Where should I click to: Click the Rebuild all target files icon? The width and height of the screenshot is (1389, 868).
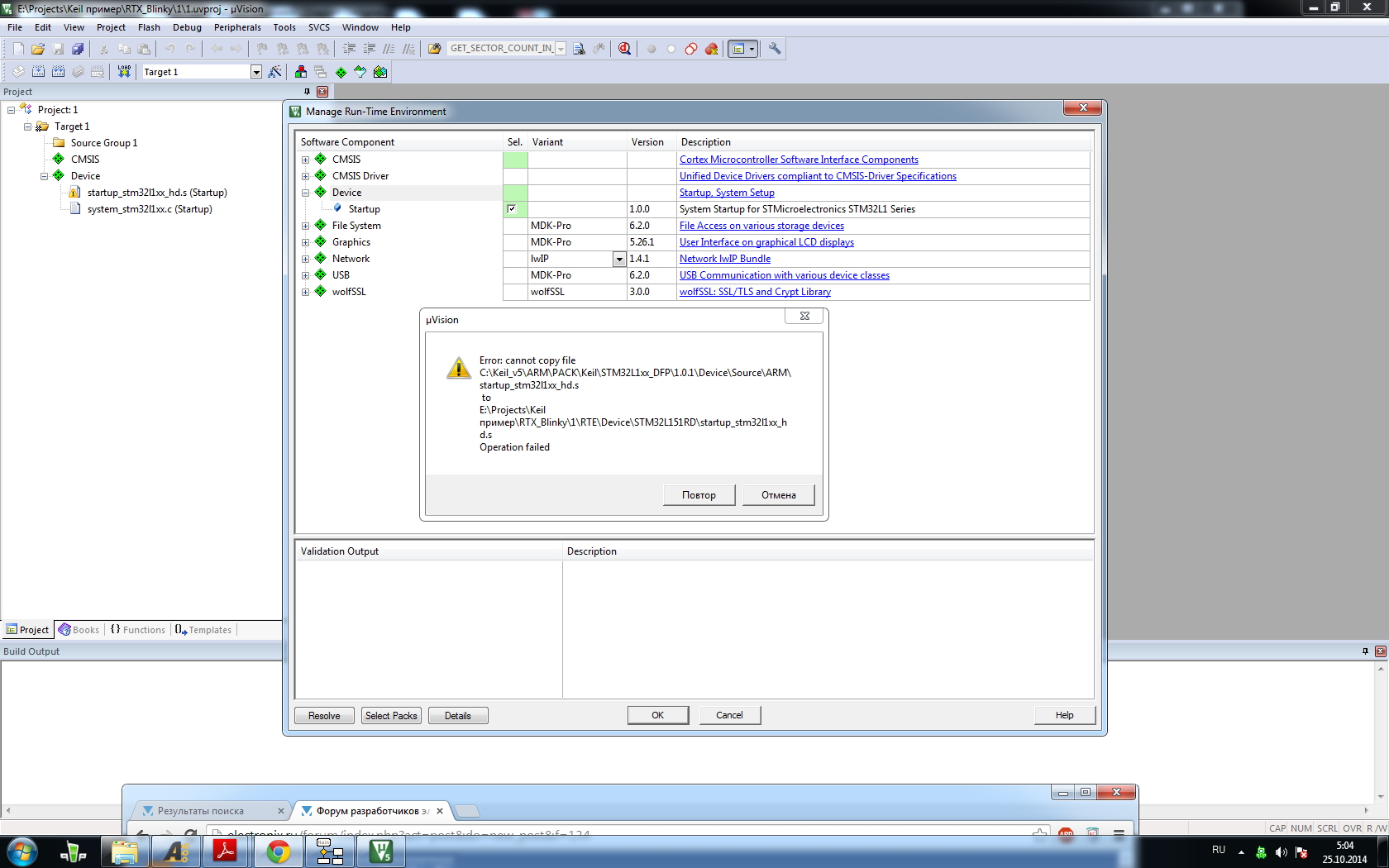pyautogui.click(x=58, y=72)
